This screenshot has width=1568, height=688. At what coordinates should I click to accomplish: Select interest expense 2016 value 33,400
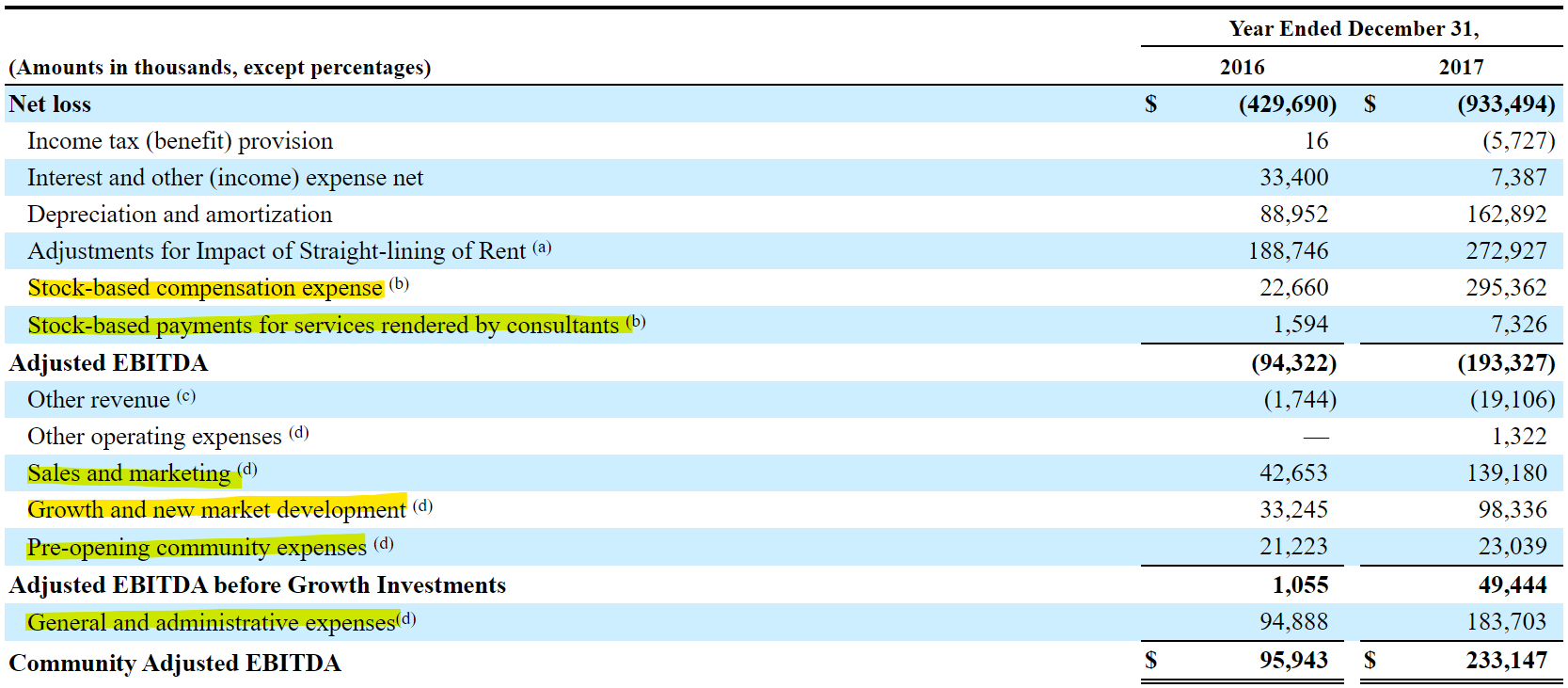tap(1293, 178)
